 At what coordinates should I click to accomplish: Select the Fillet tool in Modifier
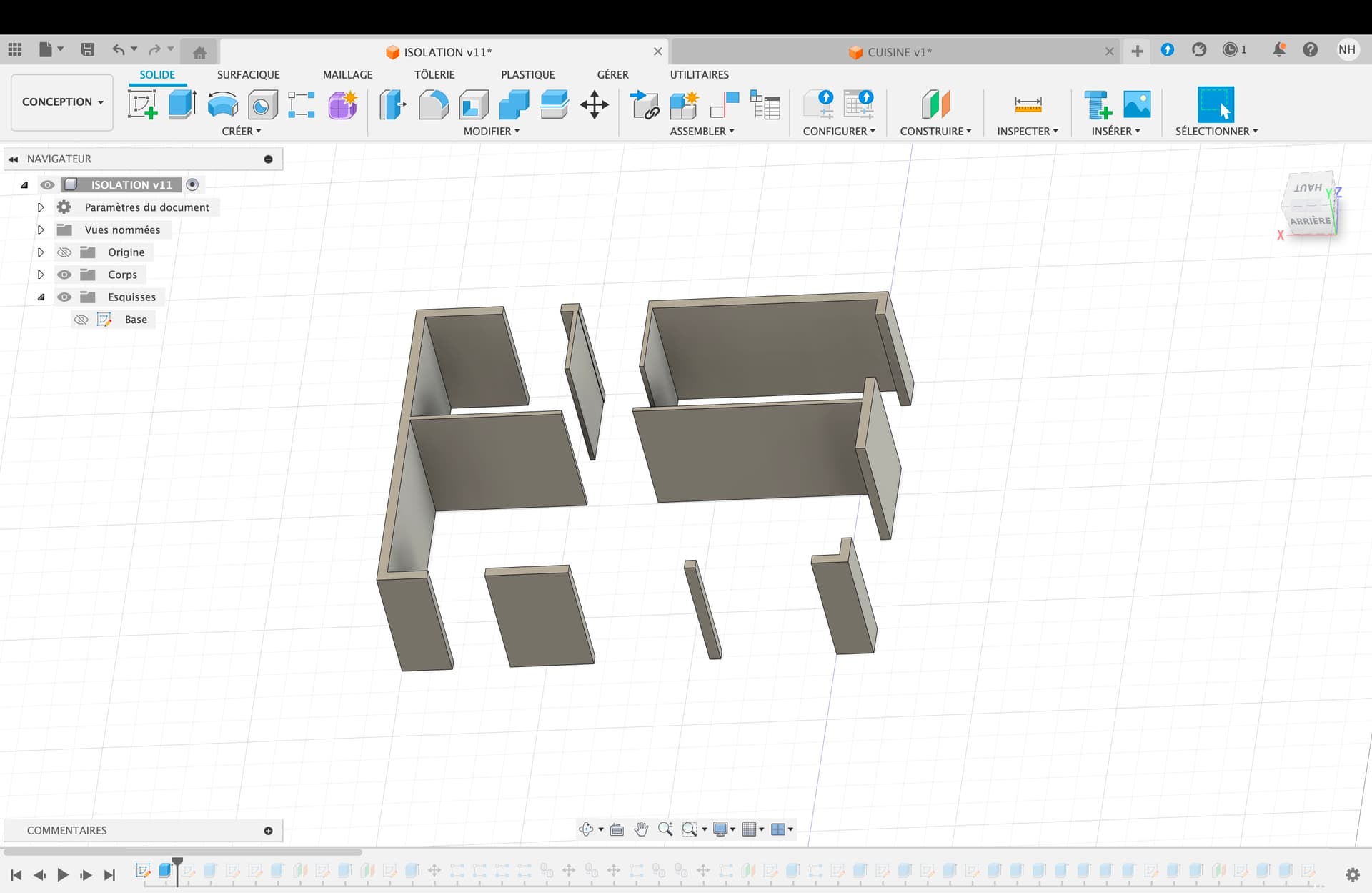433,105
